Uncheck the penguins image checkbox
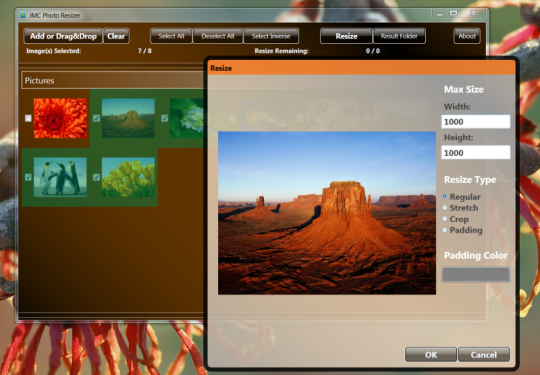Viewport: 540px width, 375px height. coord(28,177)
